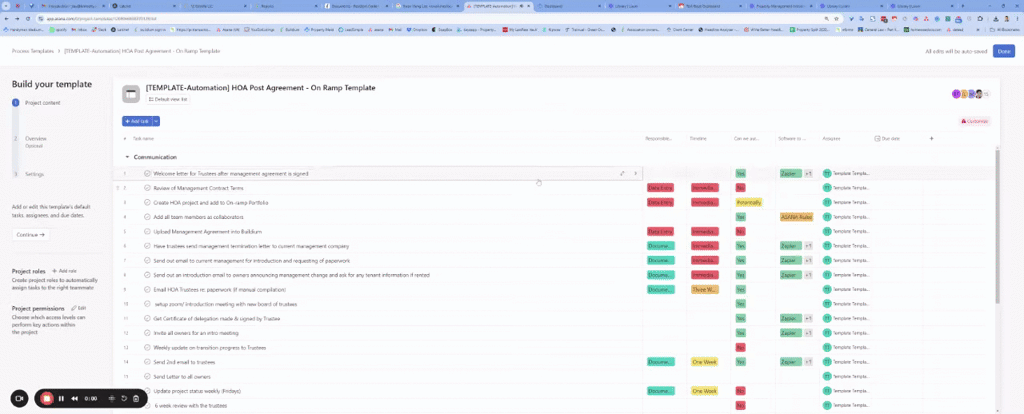The width and height of the screenshot is (1024, 414).
Task: Mark Welcome letter for Trustees task complete
Action: click(x=148, y=174)
